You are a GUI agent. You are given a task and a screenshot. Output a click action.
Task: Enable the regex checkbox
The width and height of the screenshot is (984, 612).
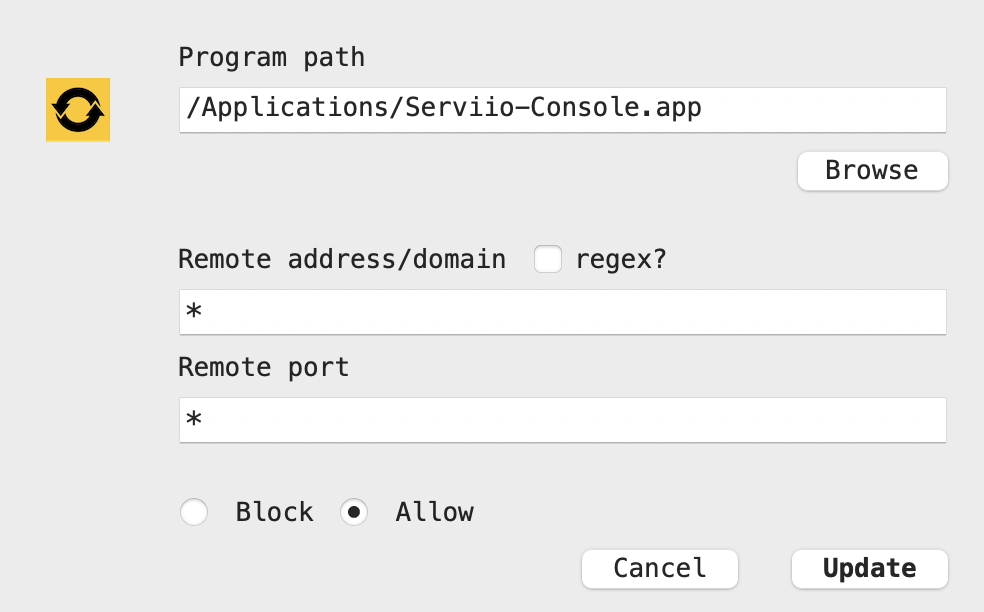548,260
